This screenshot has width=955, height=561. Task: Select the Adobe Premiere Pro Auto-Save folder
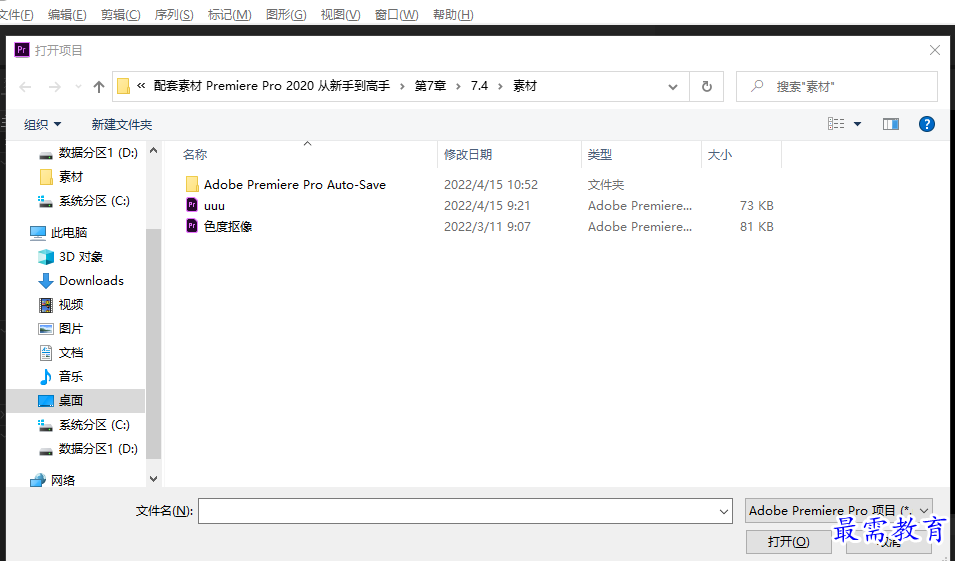[x=295, y=185]
